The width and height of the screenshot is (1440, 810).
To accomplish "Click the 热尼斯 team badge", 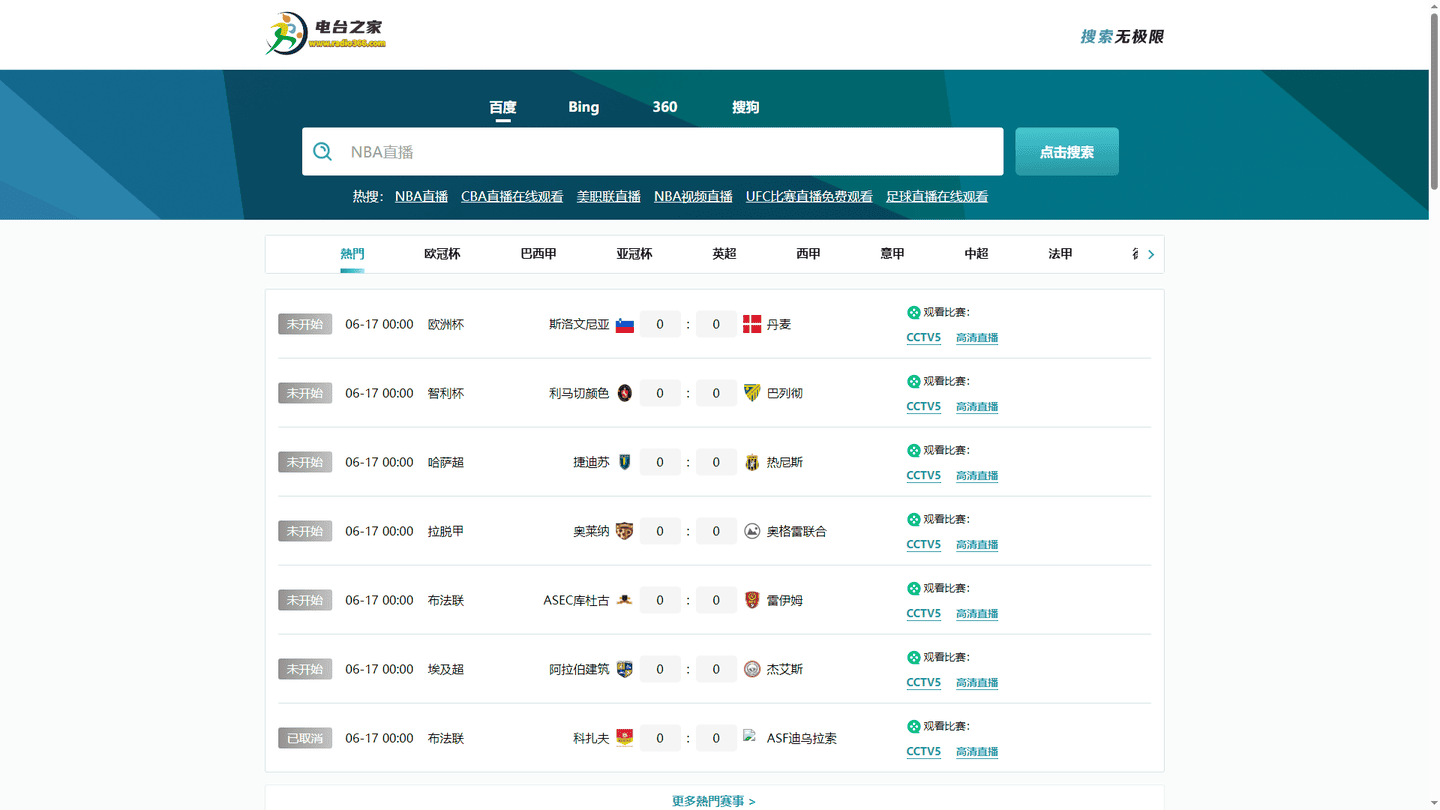I will pyautogui.click(x=752, y=463).
